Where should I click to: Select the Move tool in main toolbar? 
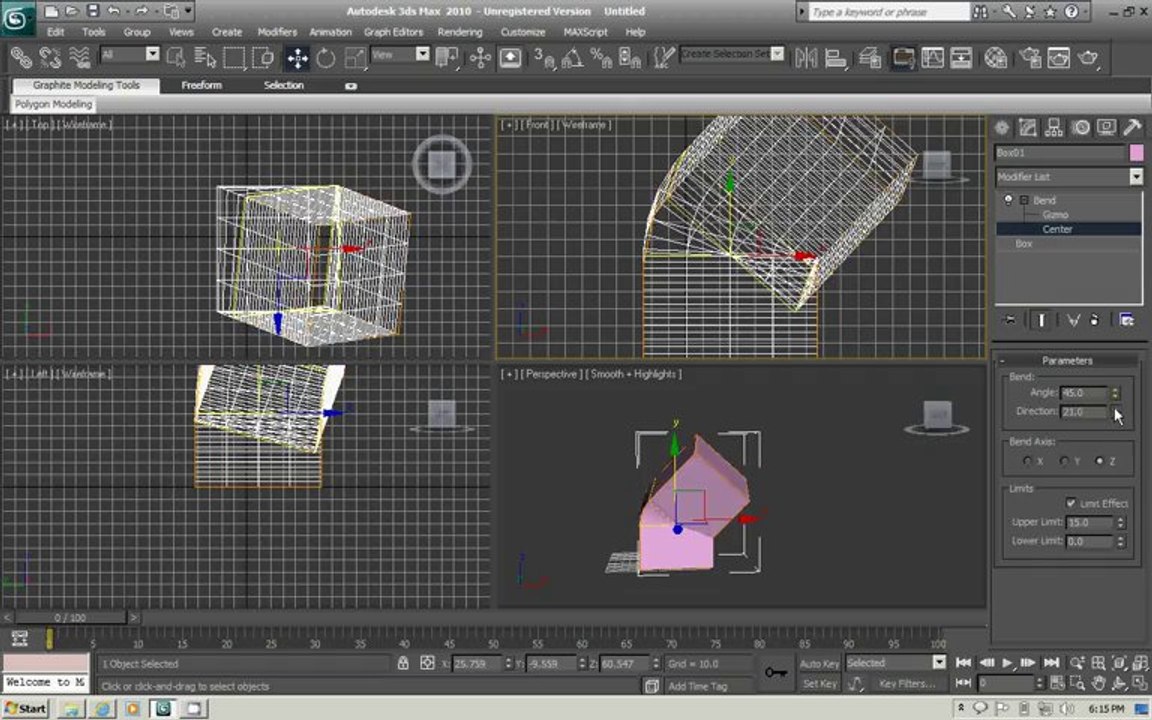pos(297,58)
